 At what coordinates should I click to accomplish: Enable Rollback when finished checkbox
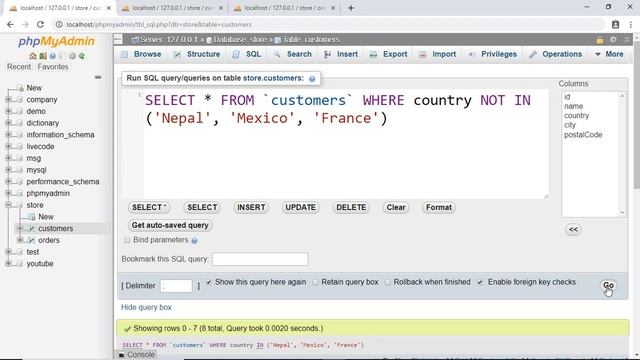pos(387,282)
